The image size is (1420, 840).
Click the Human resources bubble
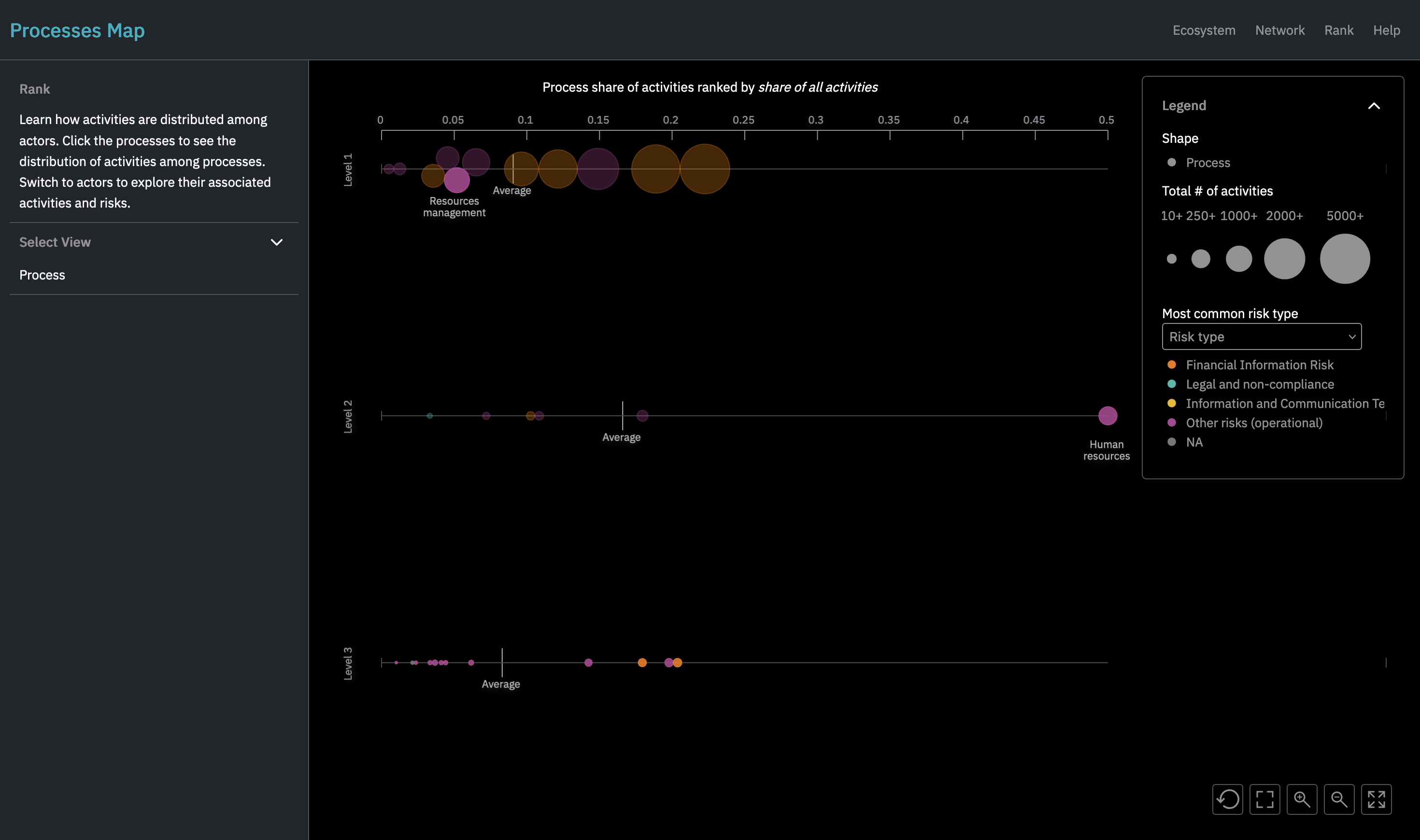coord(1108,416)
